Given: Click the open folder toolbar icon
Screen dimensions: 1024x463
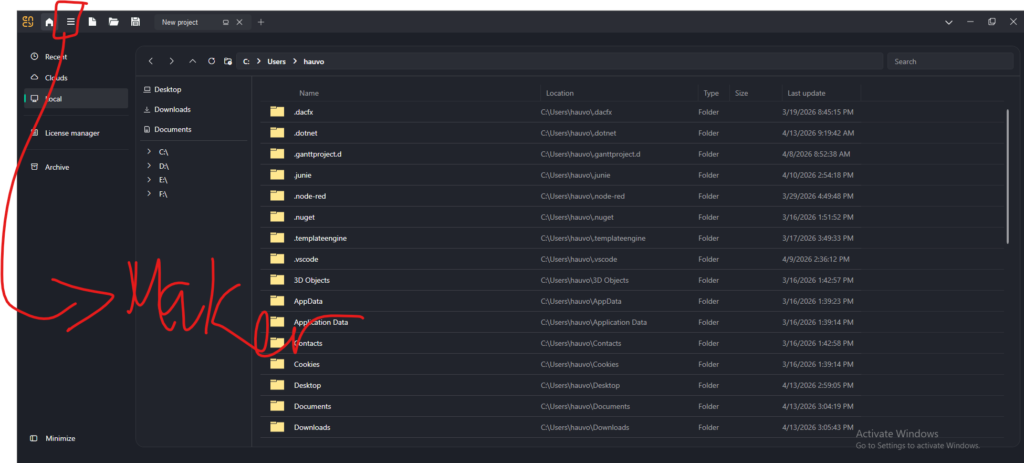Looking at the screenshot, I should point(114,22).
